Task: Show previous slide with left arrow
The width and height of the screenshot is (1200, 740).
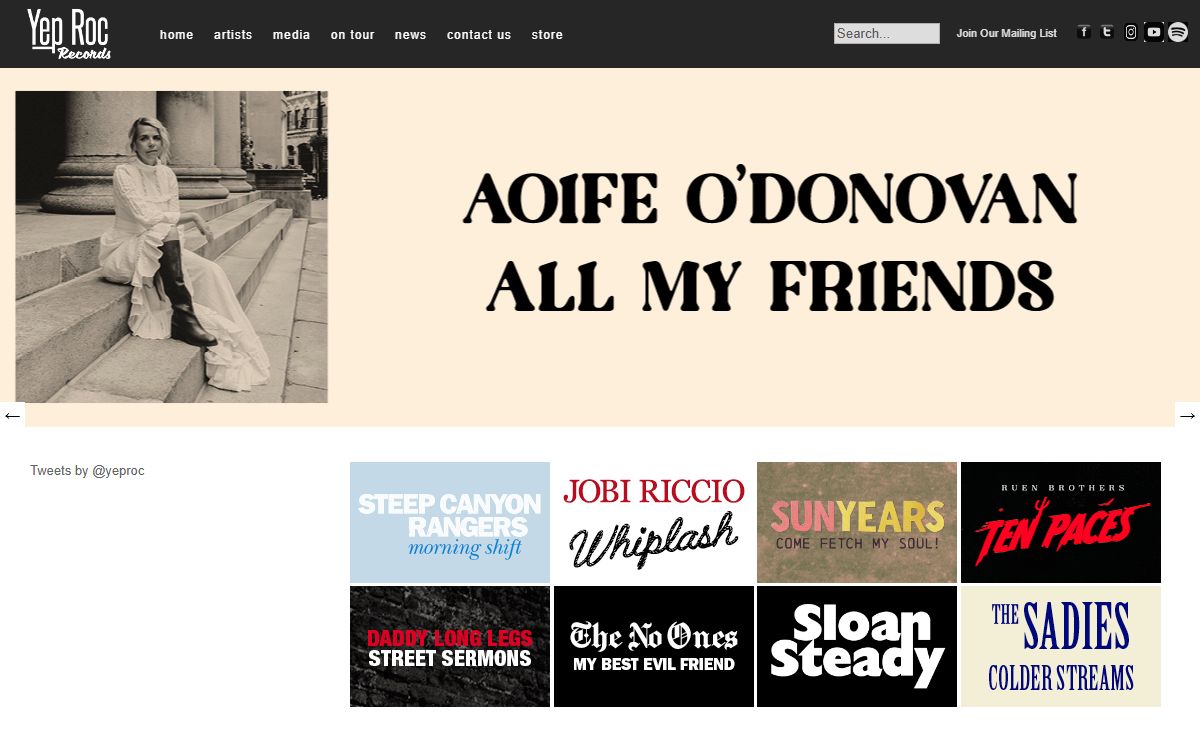Action: point(12,415)
